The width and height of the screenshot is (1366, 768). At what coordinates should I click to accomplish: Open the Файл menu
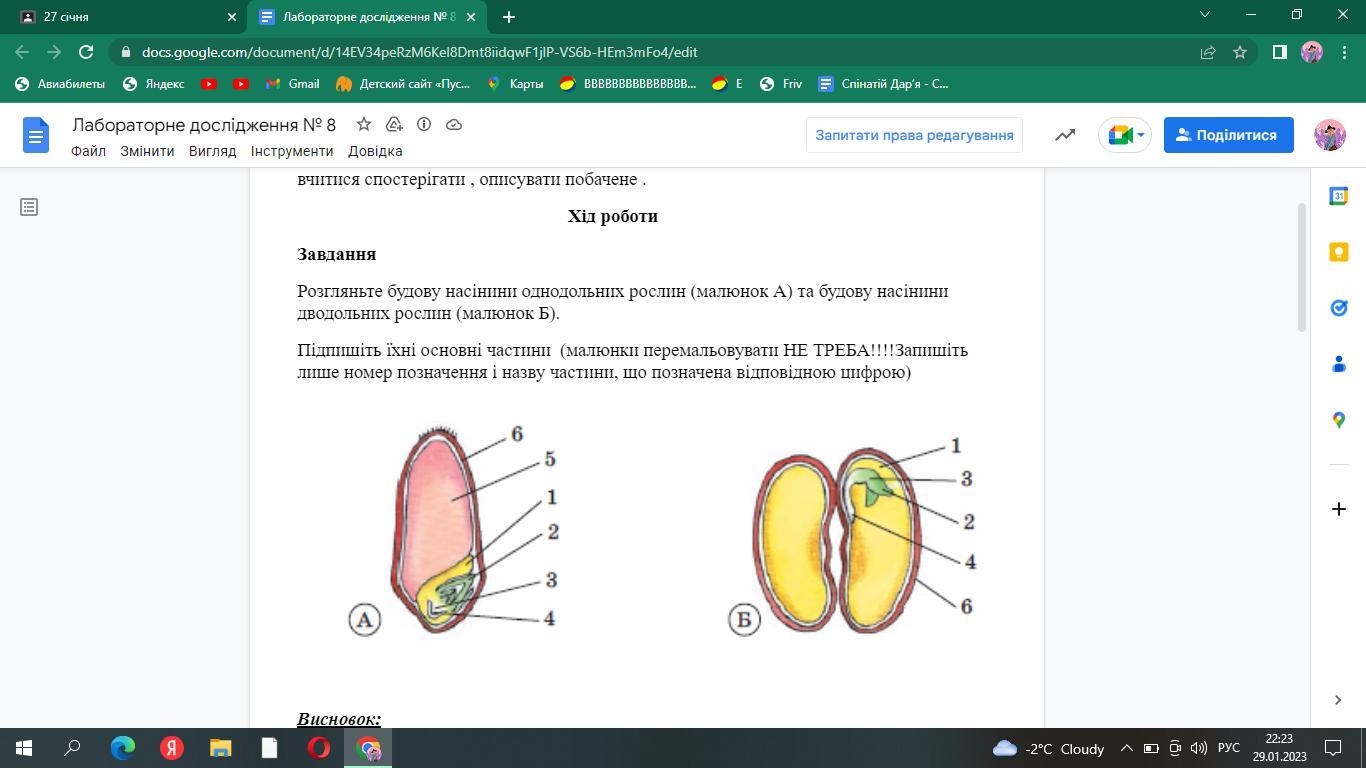pos(88,151)
